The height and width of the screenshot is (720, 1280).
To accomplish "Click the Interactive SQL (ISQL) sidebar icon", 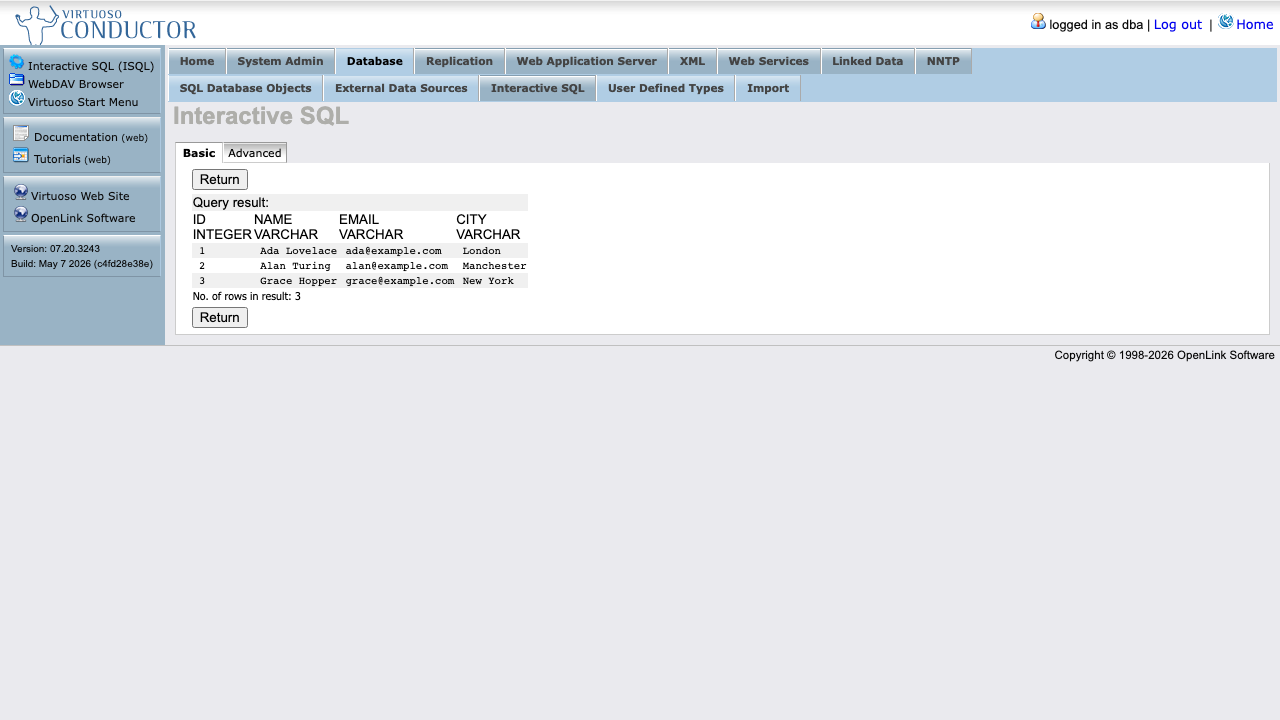I will [x=17, y=63].
